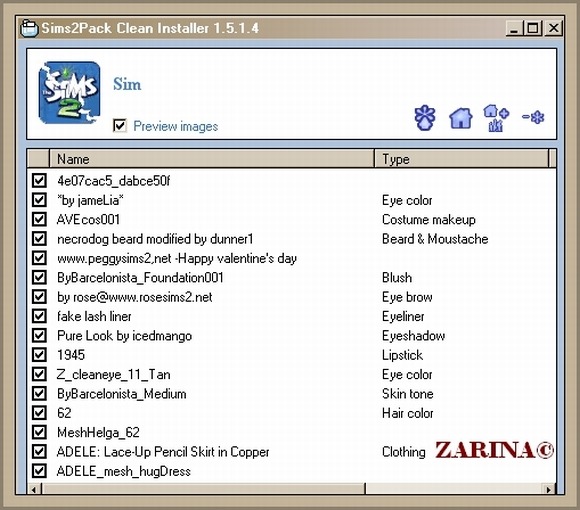Screen dimensions: 580x510
Task: Minimize the Clean Installer window
Action: tap(514, 28)
